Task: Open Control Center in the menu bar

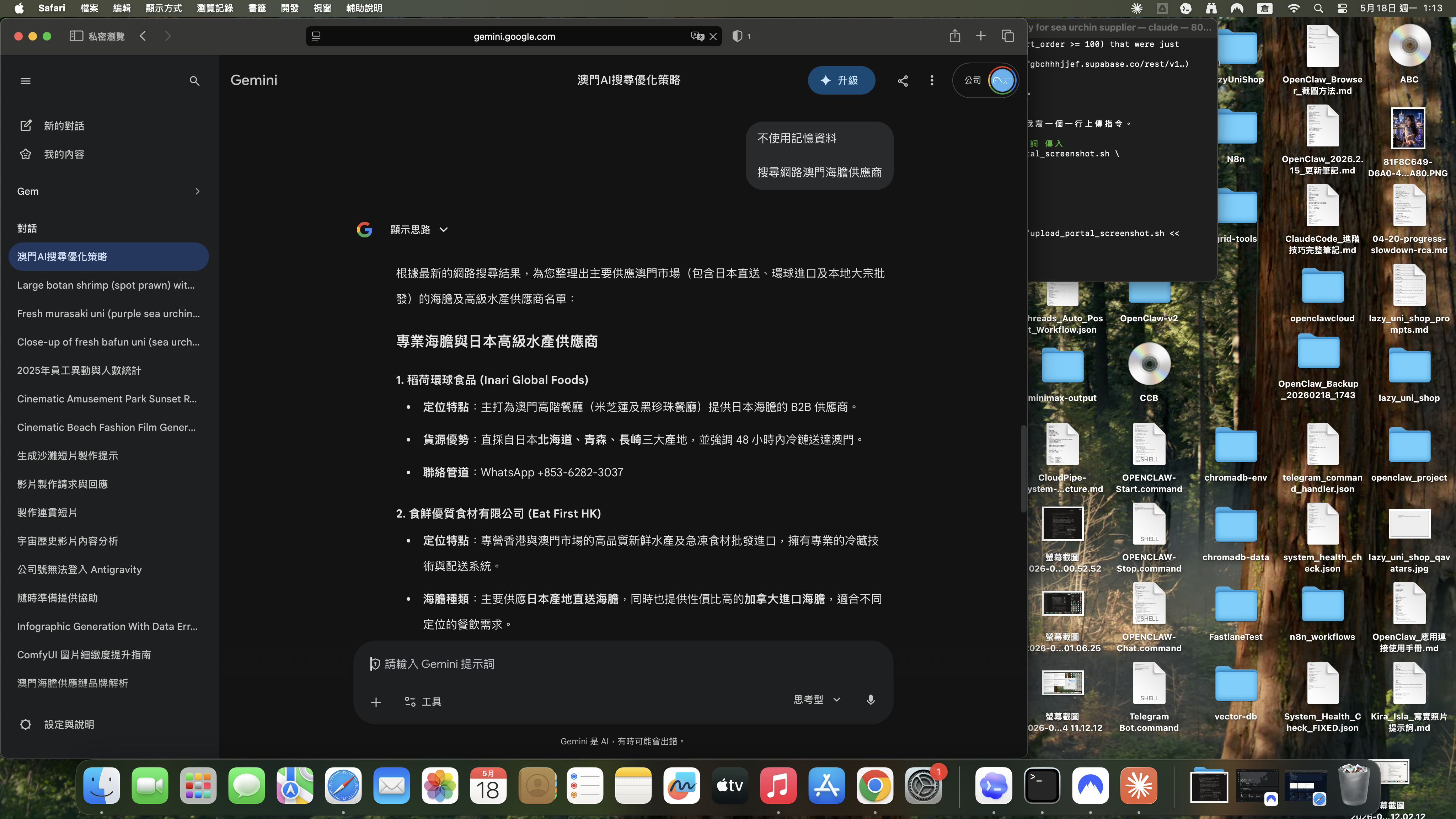Action: click(x=1342, y=8)
